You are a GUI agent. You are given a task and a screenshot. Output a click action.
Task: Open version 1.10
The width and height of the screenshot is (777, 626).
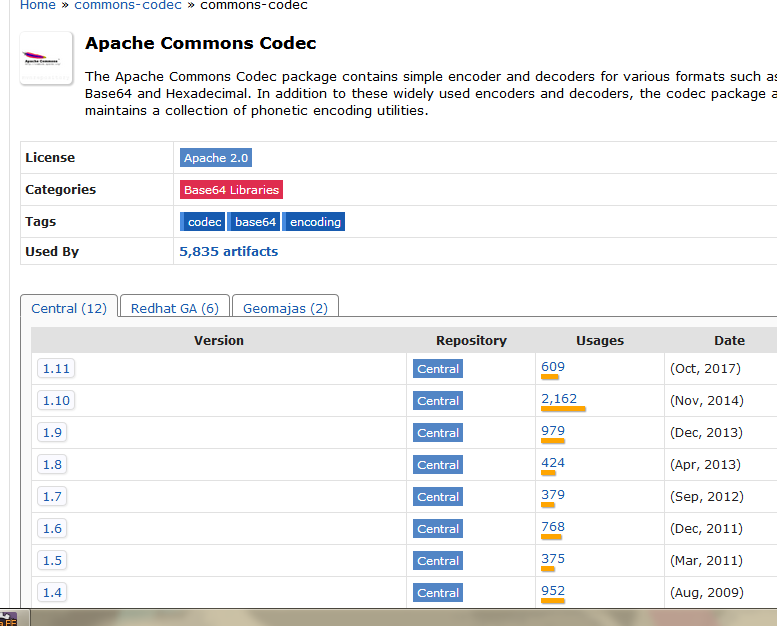(56, 400)
